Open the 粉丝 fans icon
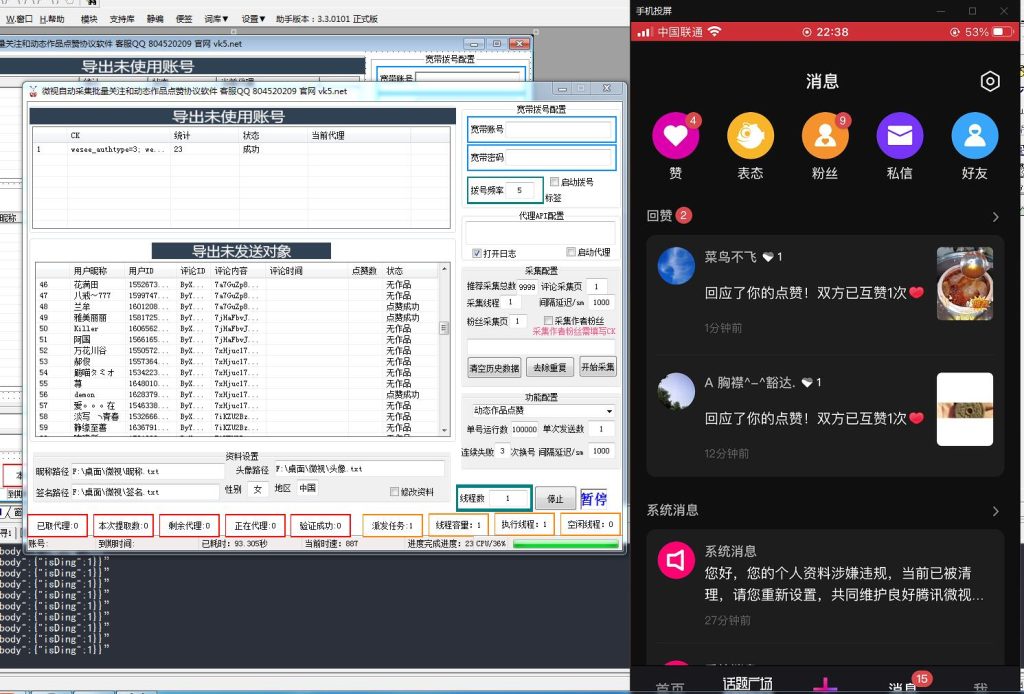 tap(824, 136)
